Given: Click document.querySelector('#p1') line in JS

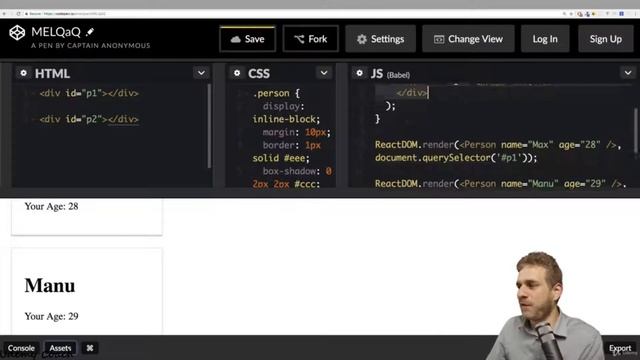Looking at the screenshot, I should [456, 158].
